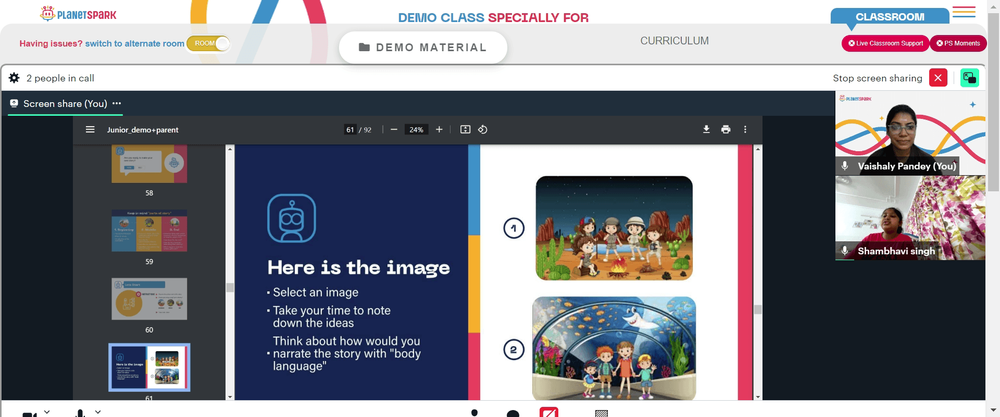
Task: Click PDF page scrollbar thumb
Action: click(x=758, y=309)
